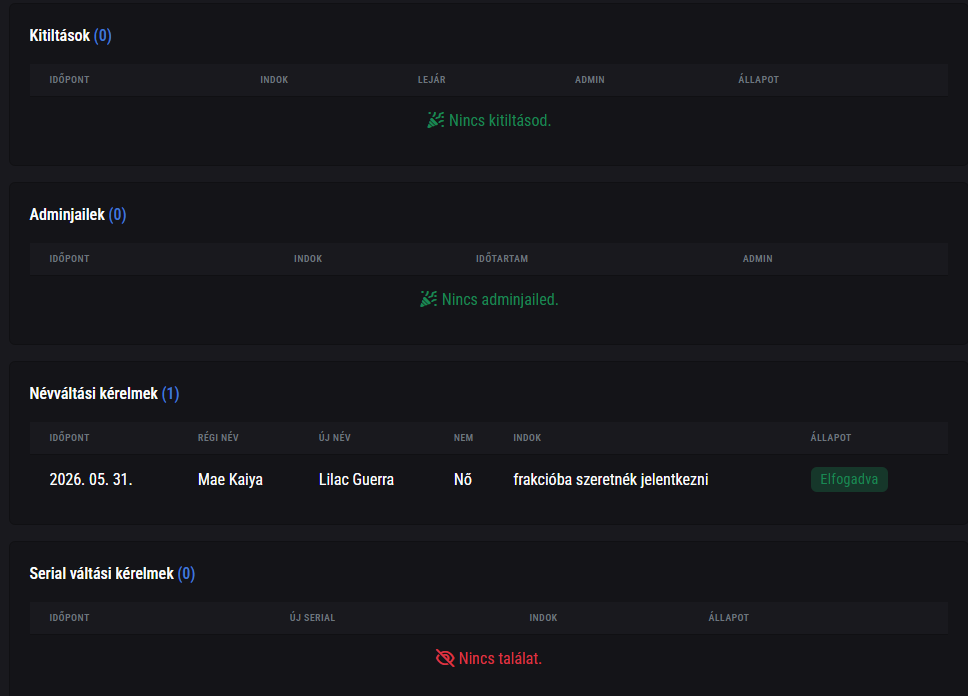Click the INDOK header in Névváltási table

point(527,438)
